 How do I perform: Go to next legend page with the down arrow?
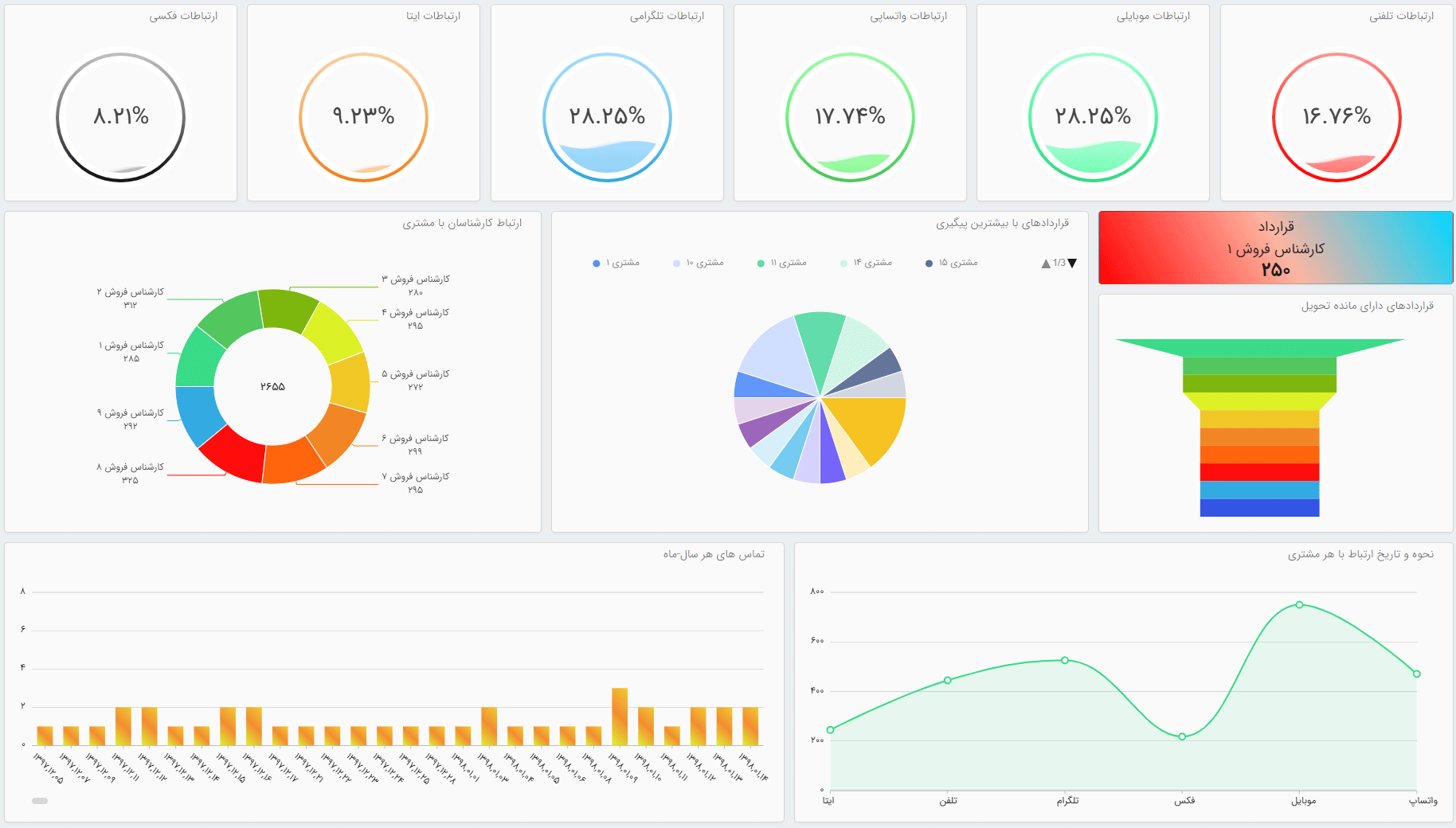(x=1072, y=264)
